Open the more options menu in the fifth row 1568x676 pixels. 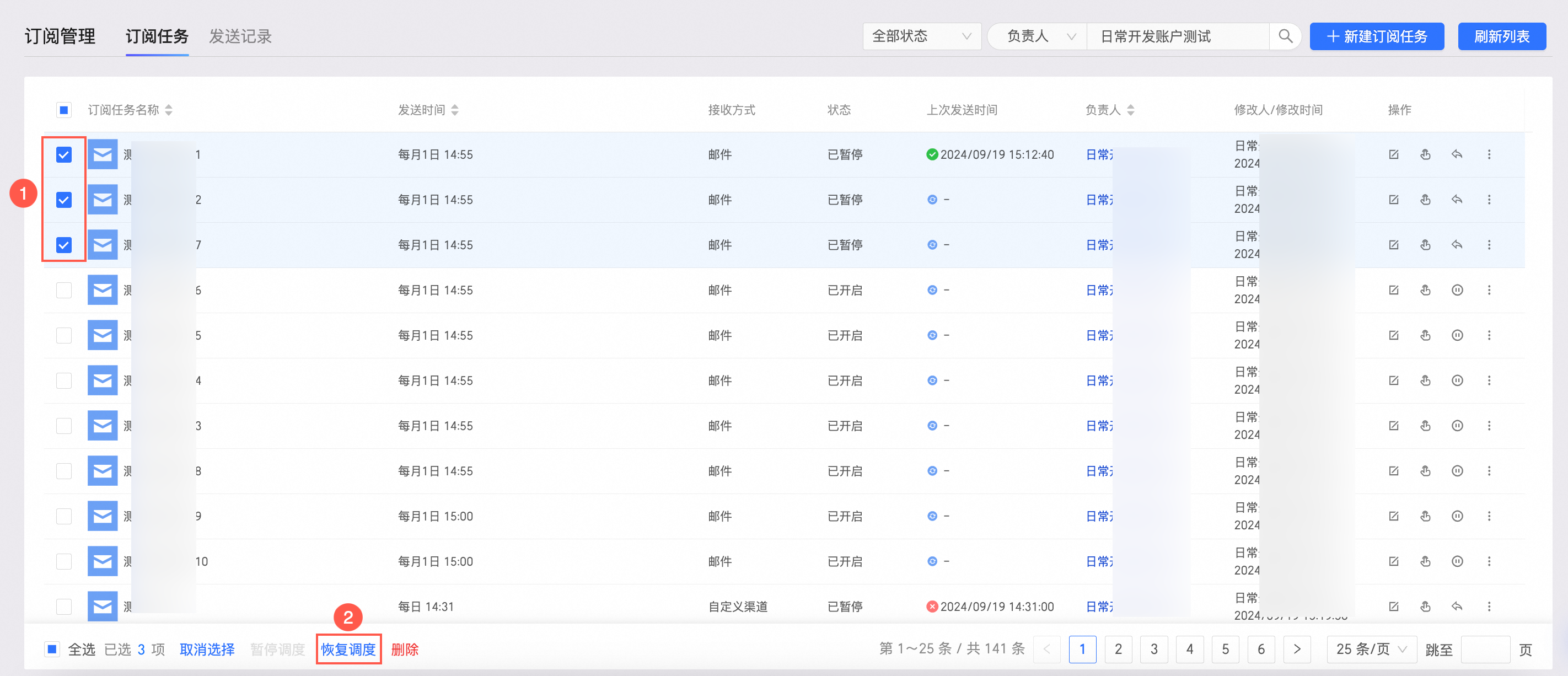pyautogui.click(x=1489, y=336)
